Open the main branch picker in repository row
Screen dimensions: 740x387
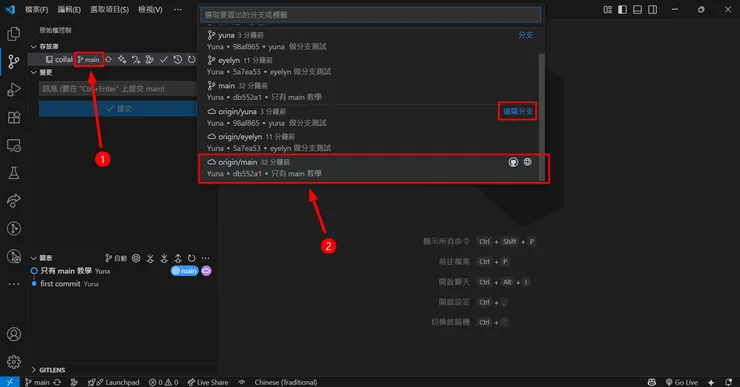coord(89,59)
